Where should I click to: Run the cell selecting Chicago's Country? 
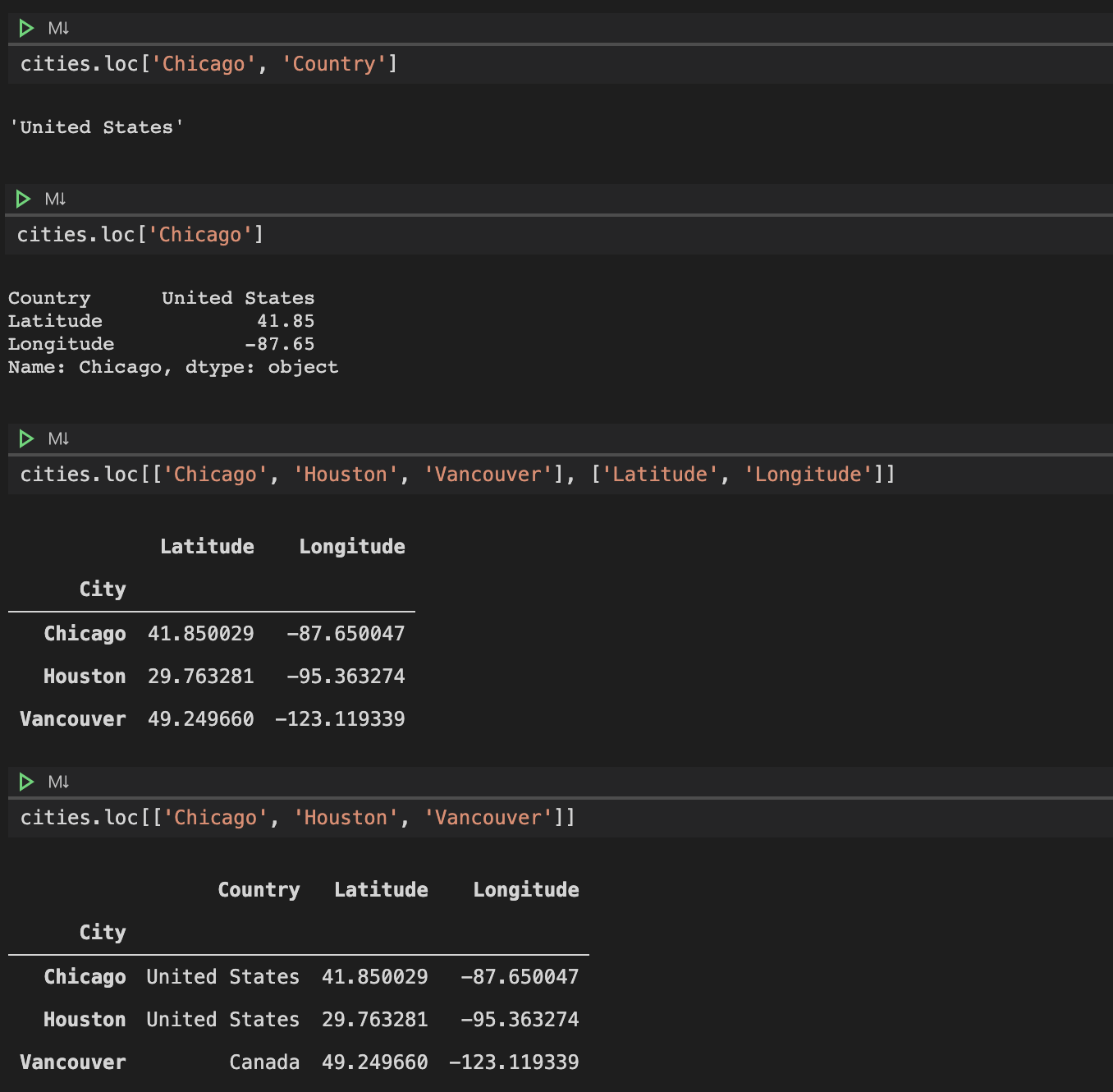[x=25, y=27]
